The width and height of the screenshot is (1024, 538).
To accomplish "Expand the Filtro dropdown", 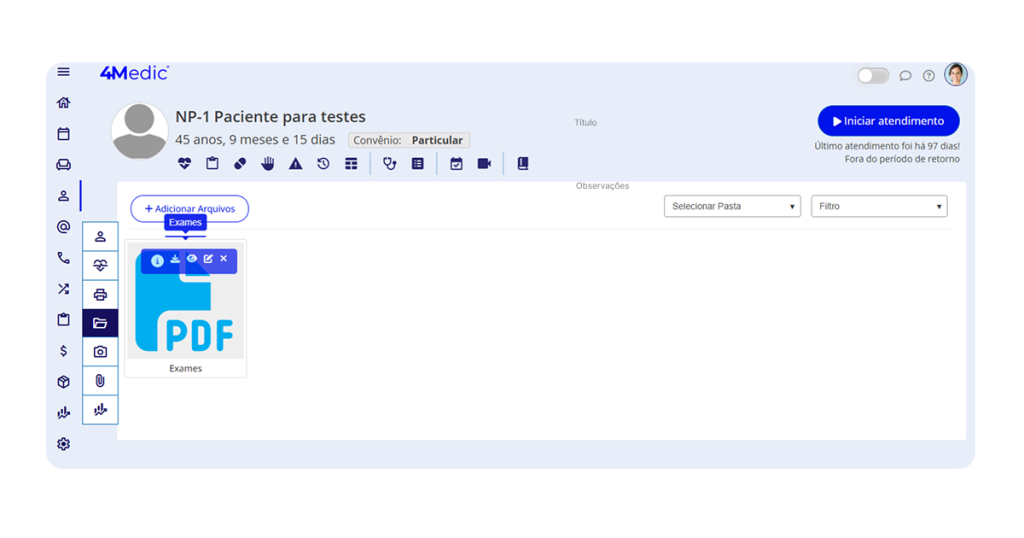I will 878,206.
